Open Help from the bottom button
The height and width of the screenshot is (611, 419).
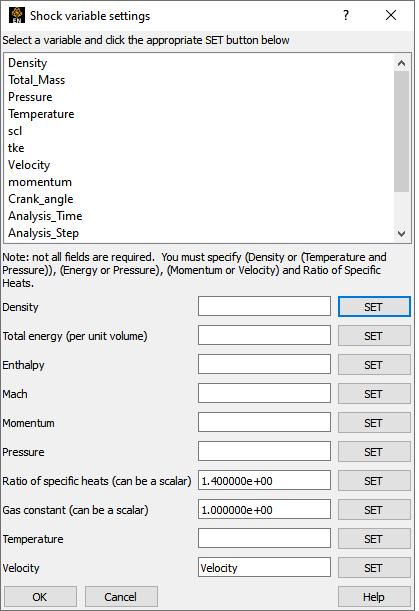pyautogui.click(x=374, y=597)
